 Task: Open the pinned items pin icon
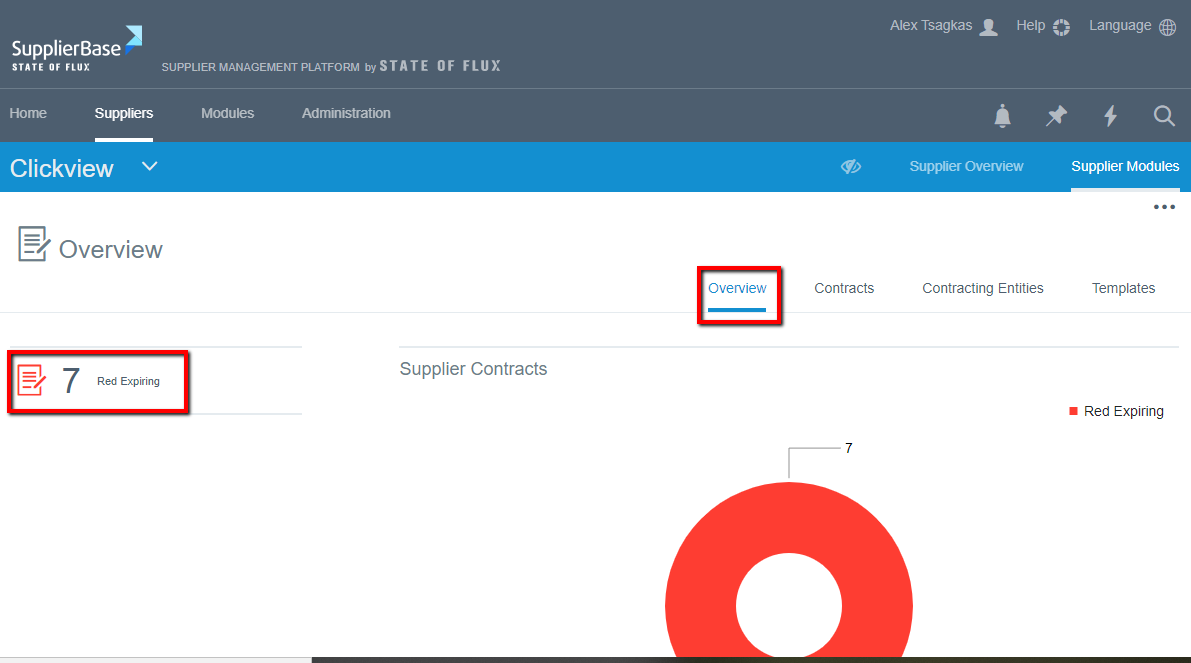click(x=1056, y=116)
